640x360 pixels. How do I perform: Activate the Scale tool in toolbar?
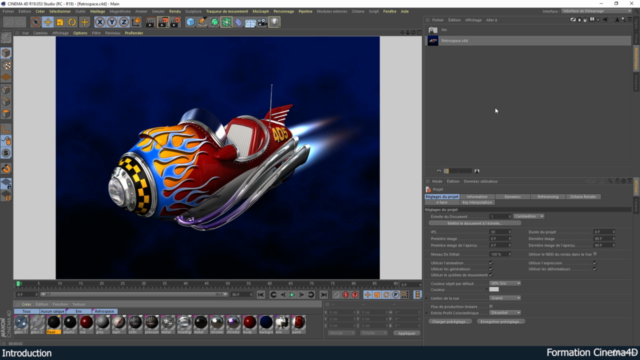coord(60,22)
